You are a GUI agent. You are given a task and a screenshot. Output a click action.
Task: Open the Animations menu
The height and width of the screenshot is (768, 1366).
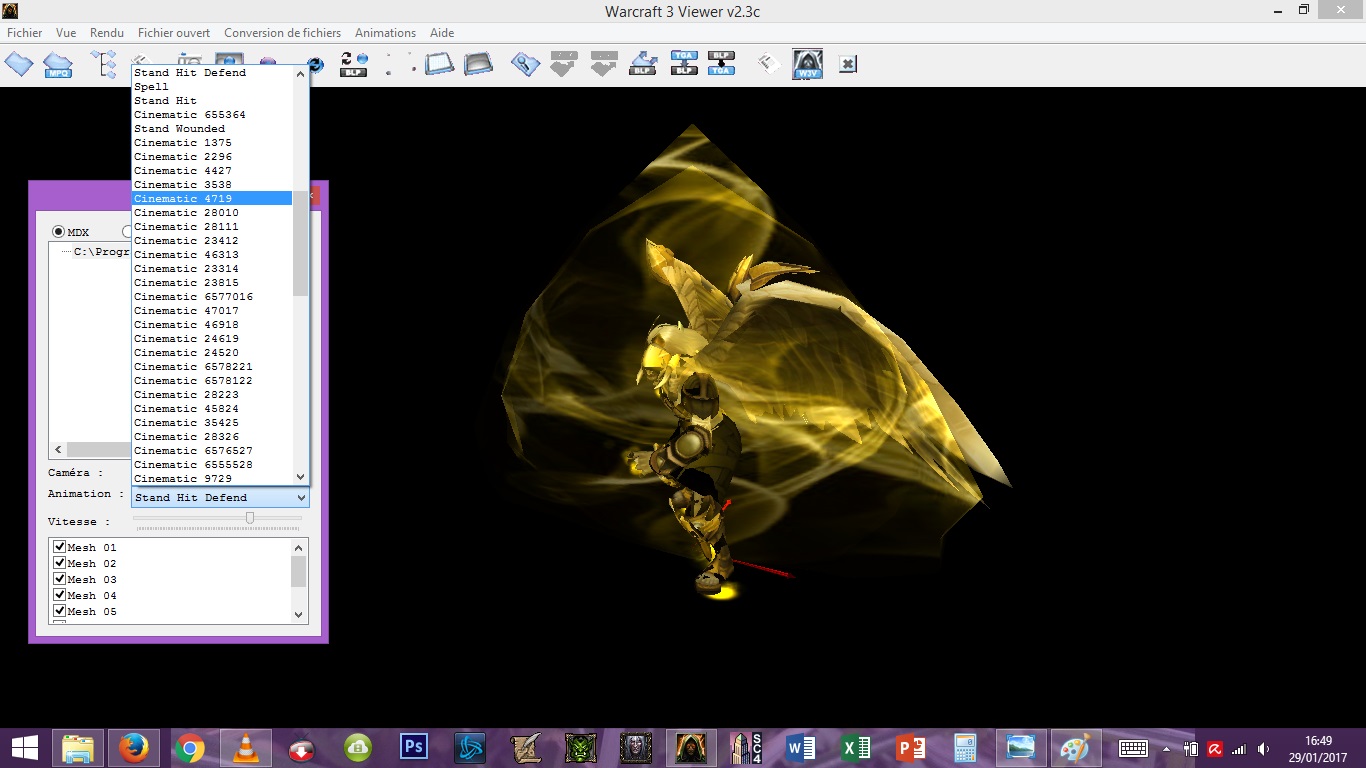(385, 33)
